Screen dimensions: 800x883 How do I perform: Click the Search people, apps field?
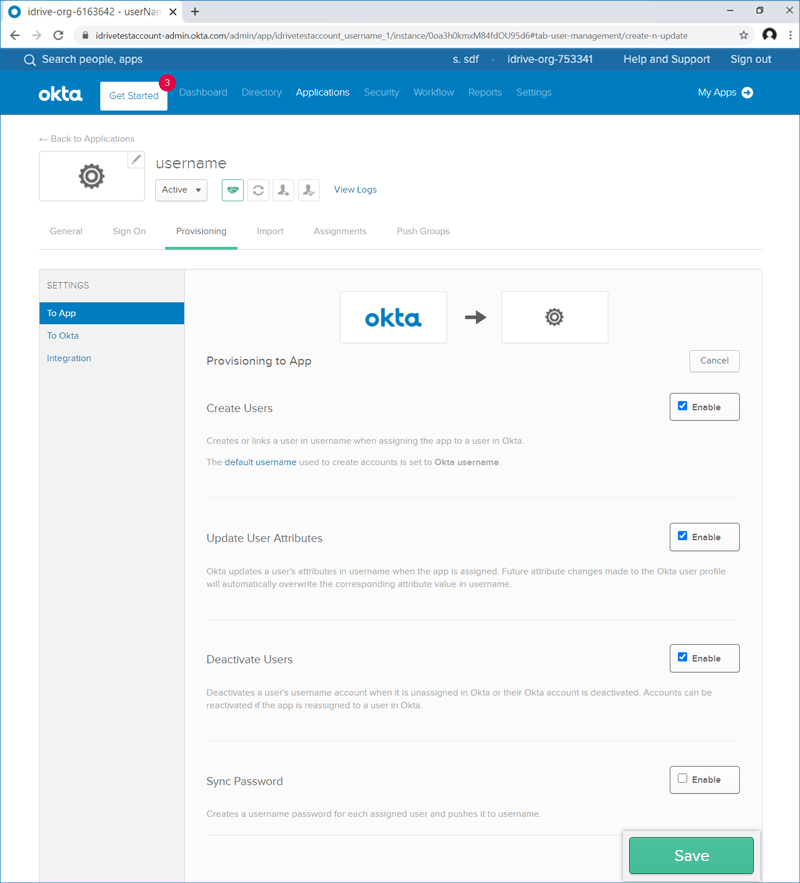point(92,59)
